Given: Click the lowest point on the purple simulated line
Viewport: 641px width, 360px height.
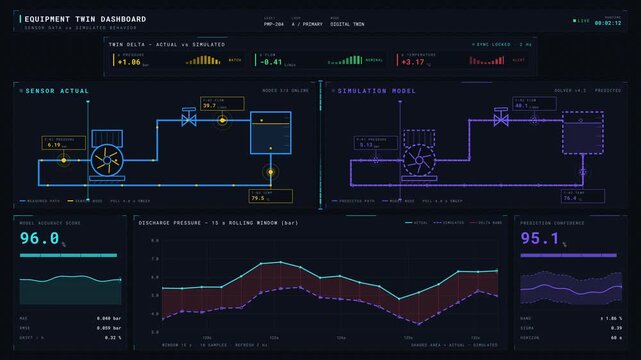Looking at the screenshot, I should coord(419,324).
